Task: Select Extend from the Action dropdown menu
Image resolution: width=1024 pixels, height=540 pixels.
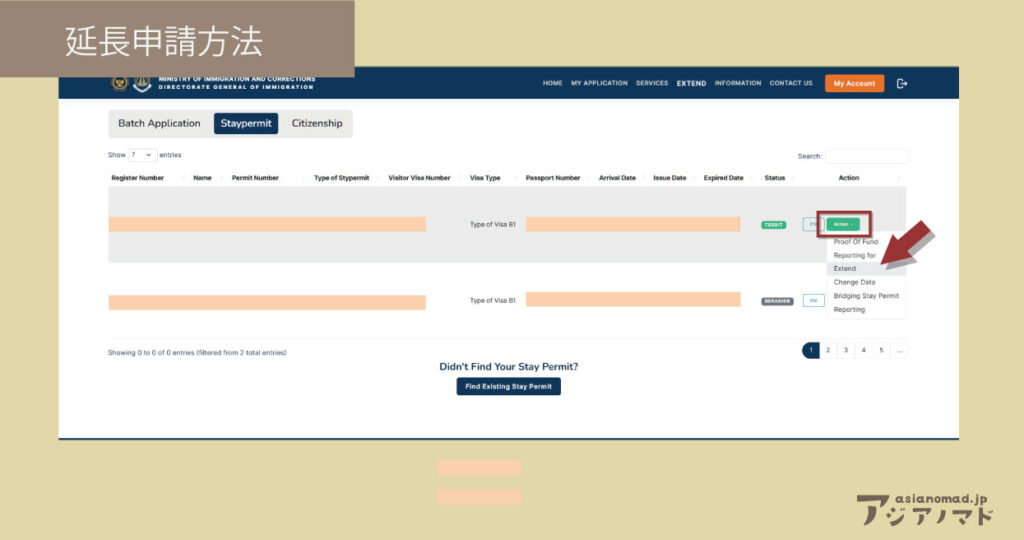Action: pos(845,269)
